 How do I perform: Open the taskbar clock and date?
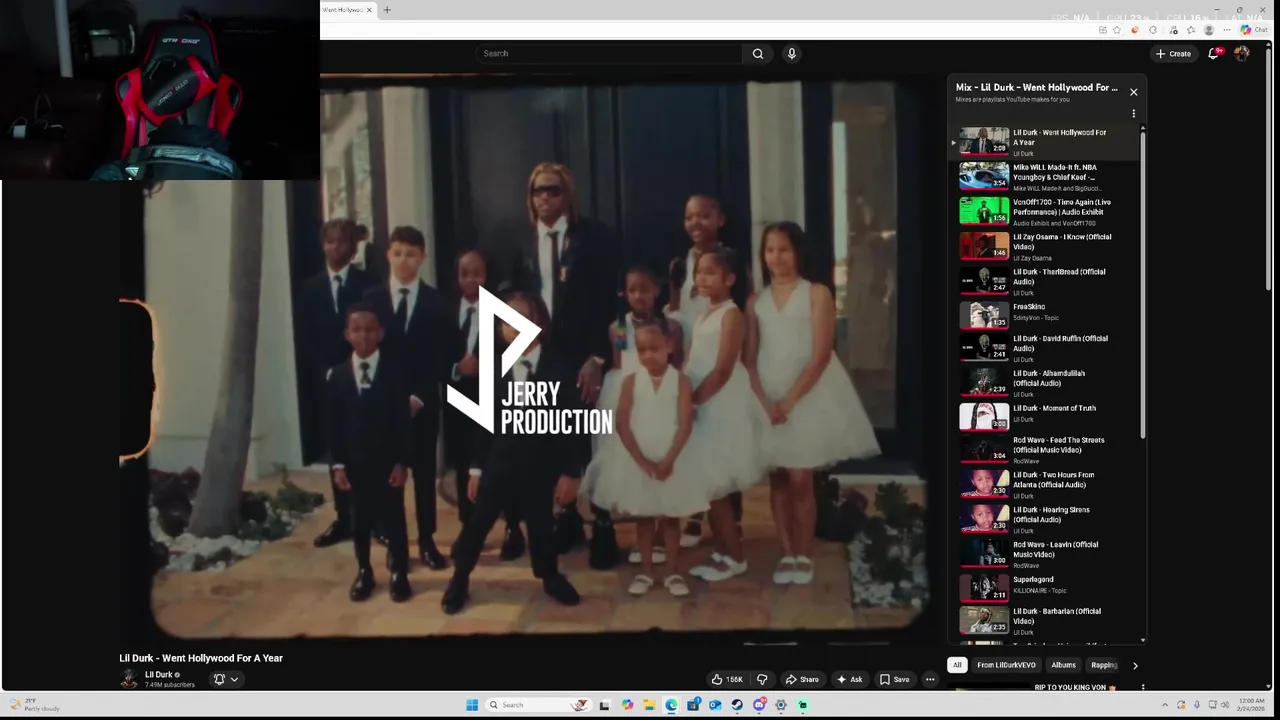(x=1251, y=705)
